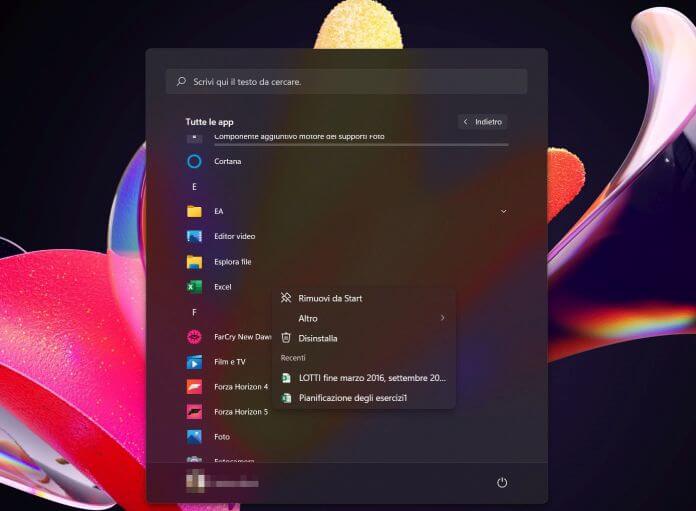
Task: Click the Forza Horizon 5 icon
Action: tap(194, 412)
